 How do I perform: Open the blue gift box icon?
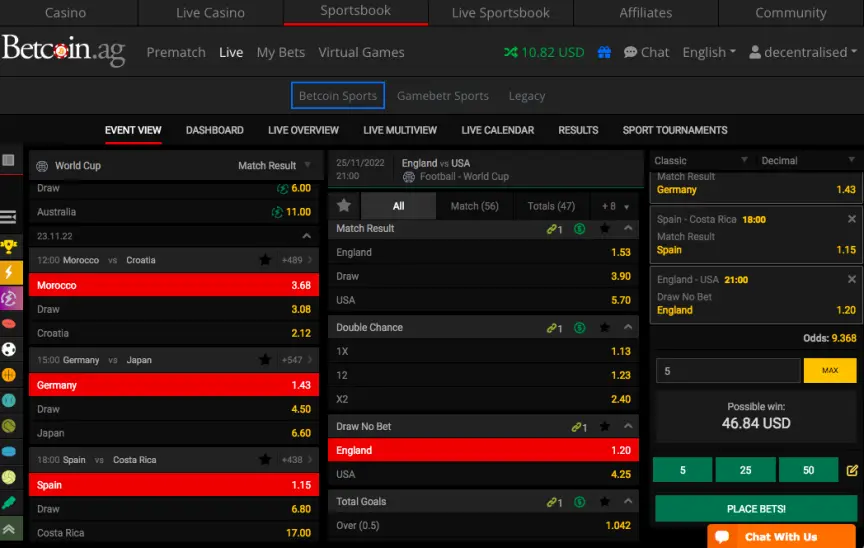pyautogui.click(x=604, y=52)
